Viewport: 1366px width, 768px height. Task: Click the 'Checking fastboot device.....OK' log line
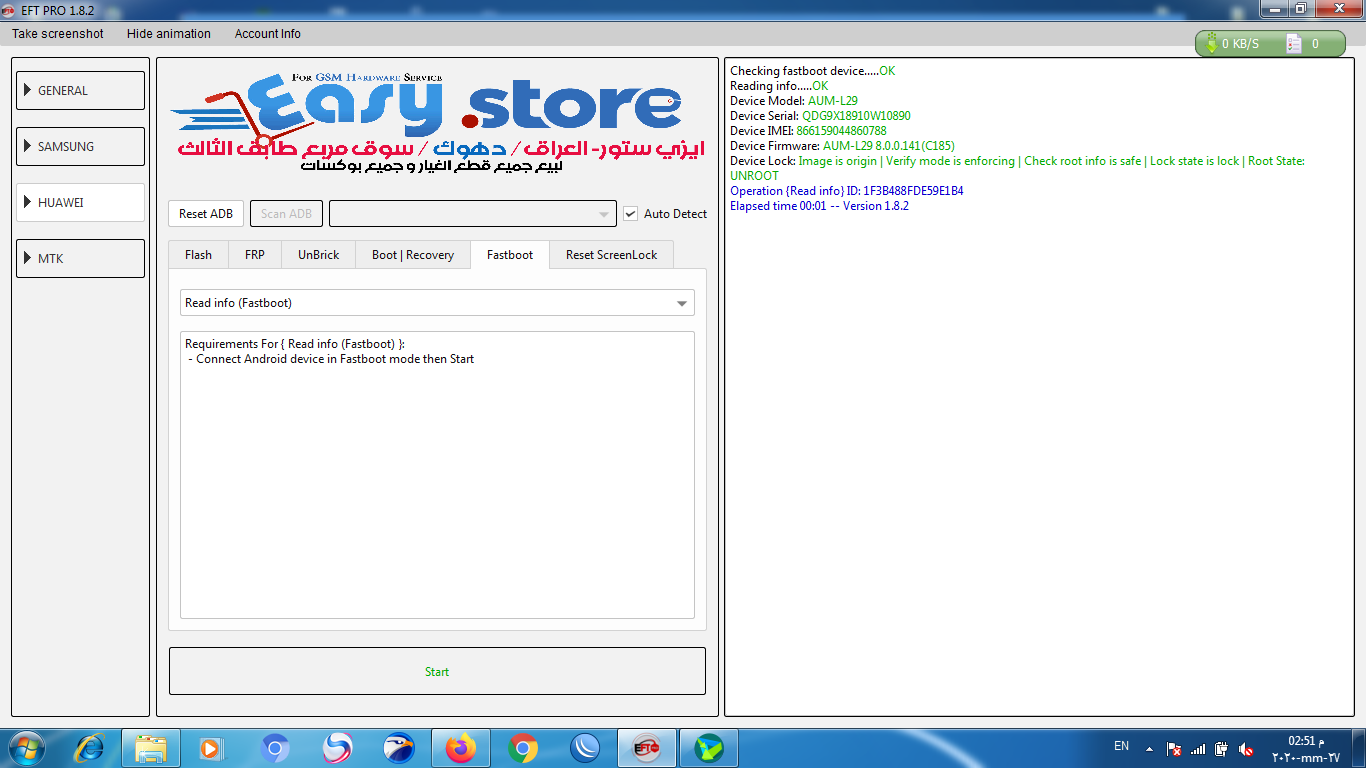[x=813, y=71]
